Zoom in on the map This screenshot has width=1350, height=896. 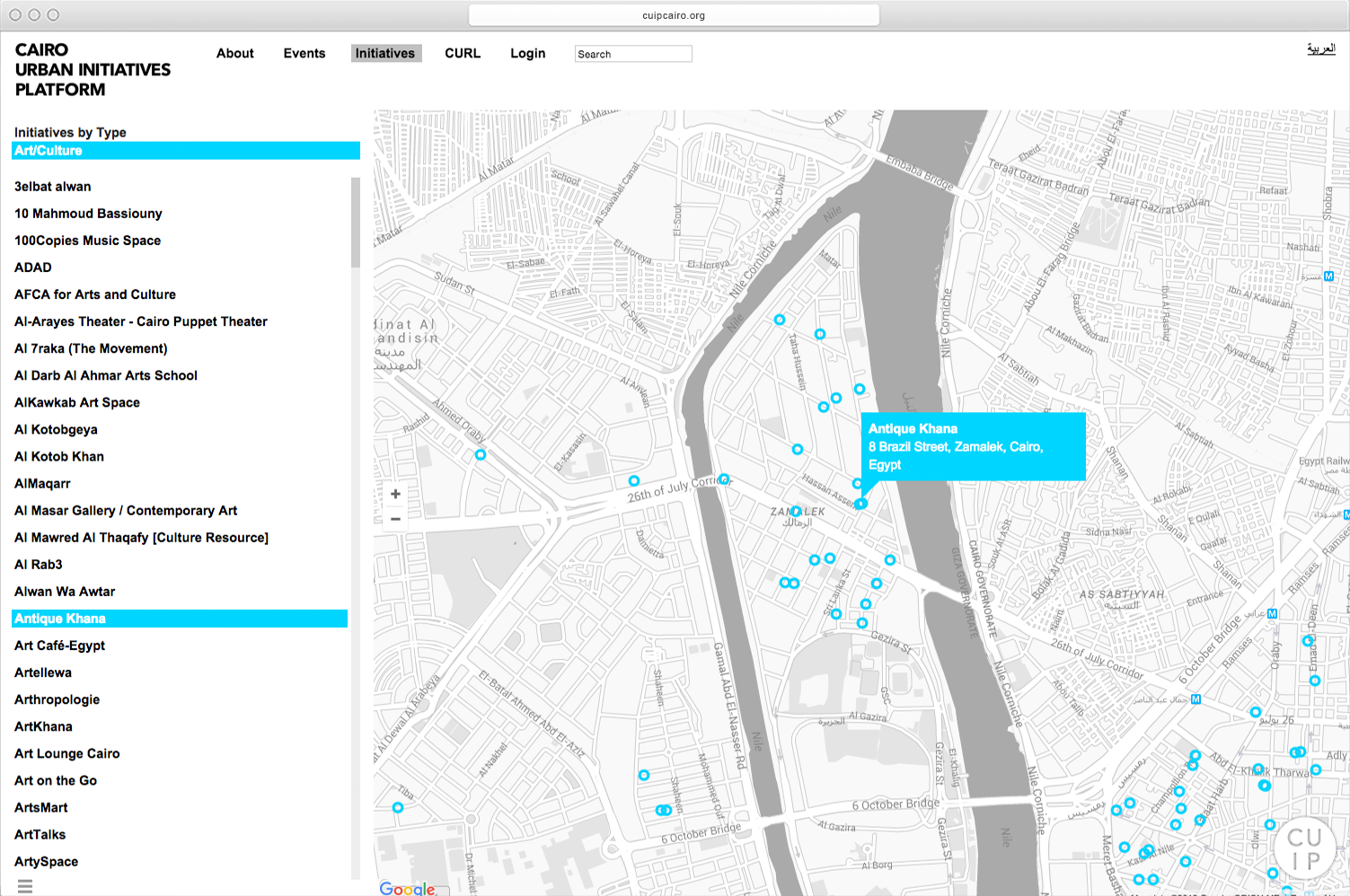pos(395,494)
